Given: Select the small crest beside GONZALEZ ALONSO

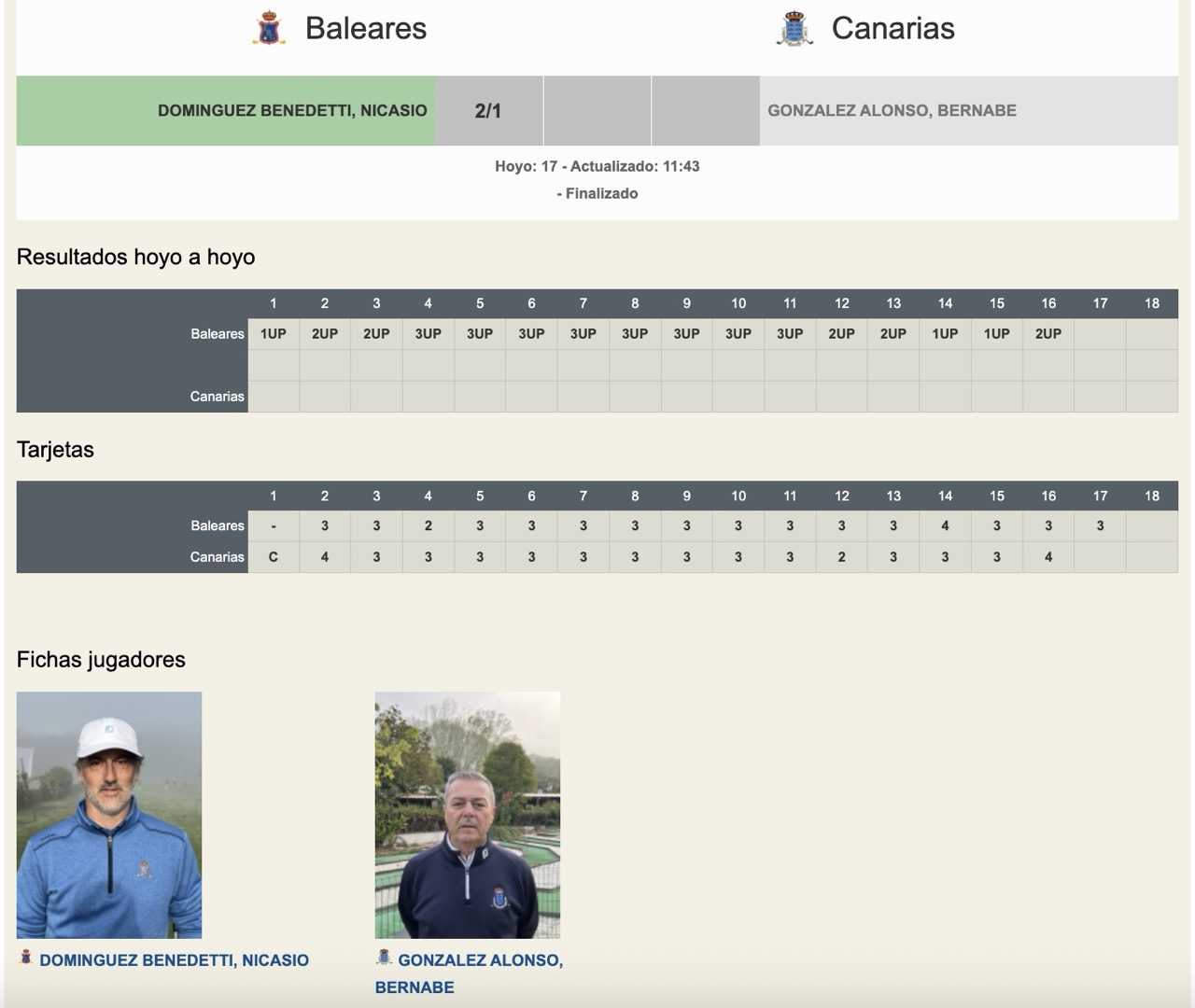Looking at the screenshot, I should [x=384, y=958].
